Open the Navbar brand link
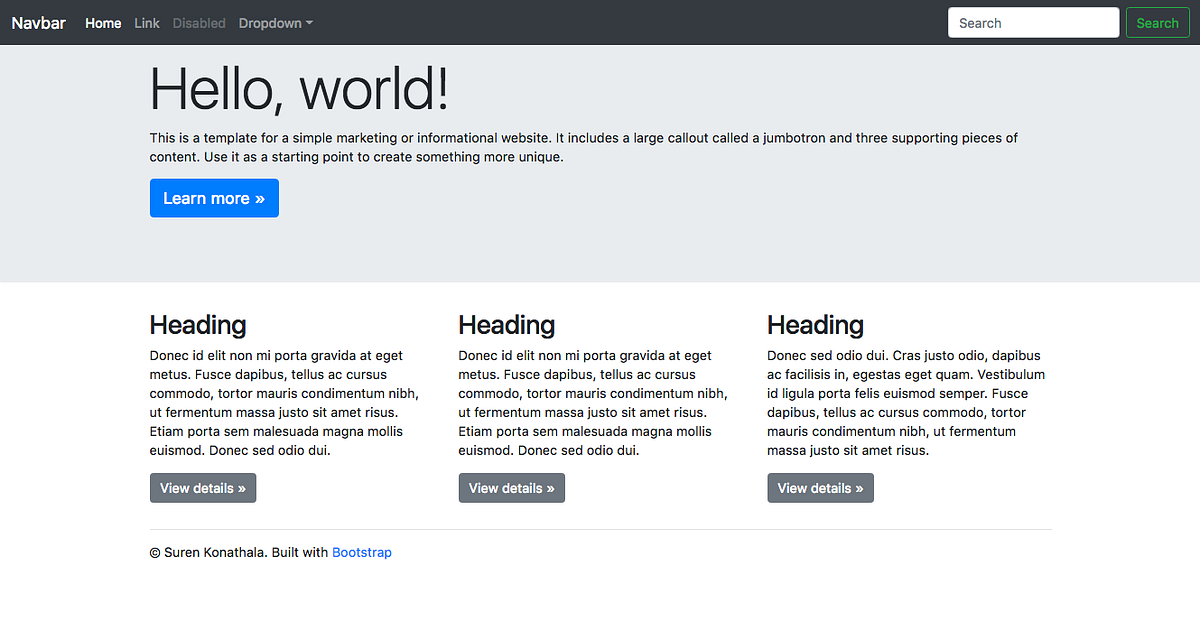 pos(38,22)
